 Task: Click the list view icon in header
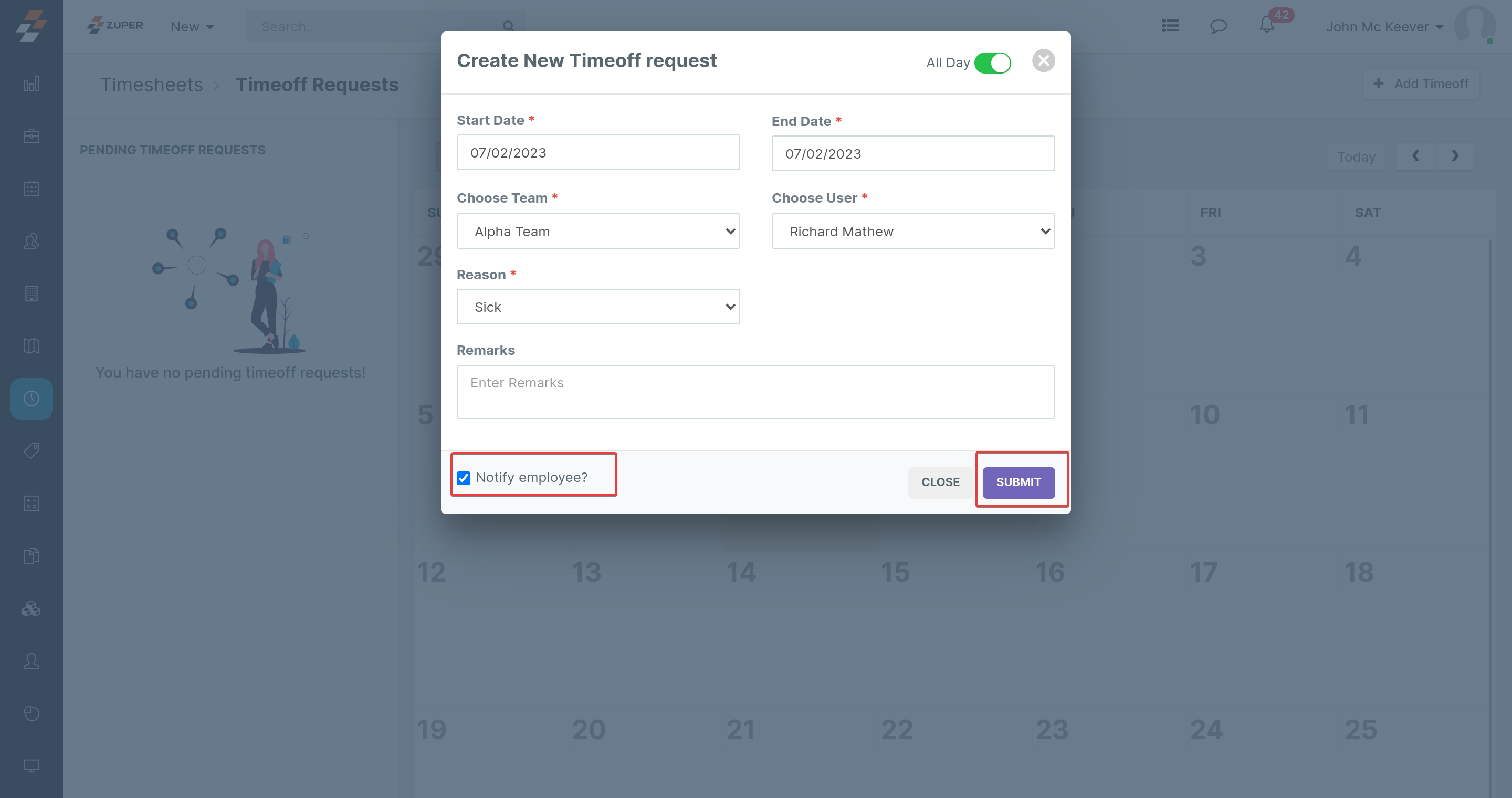click(1170, 26)
